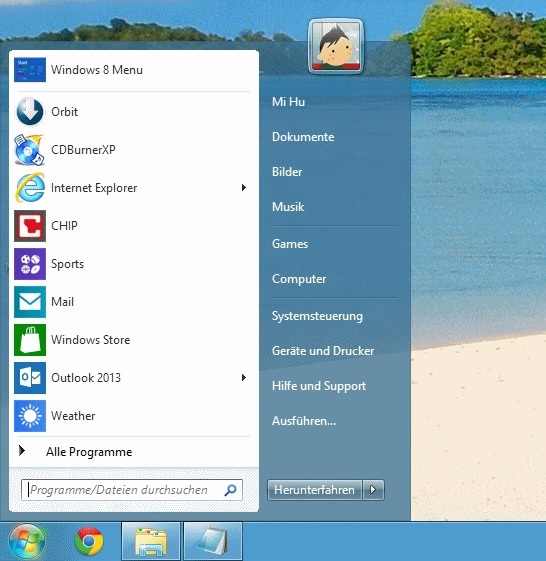Open shutdown options arrow beside Herunterfahren
Image resolution: width=546 pixels, height=561 pixels.
tap(373, 490)
